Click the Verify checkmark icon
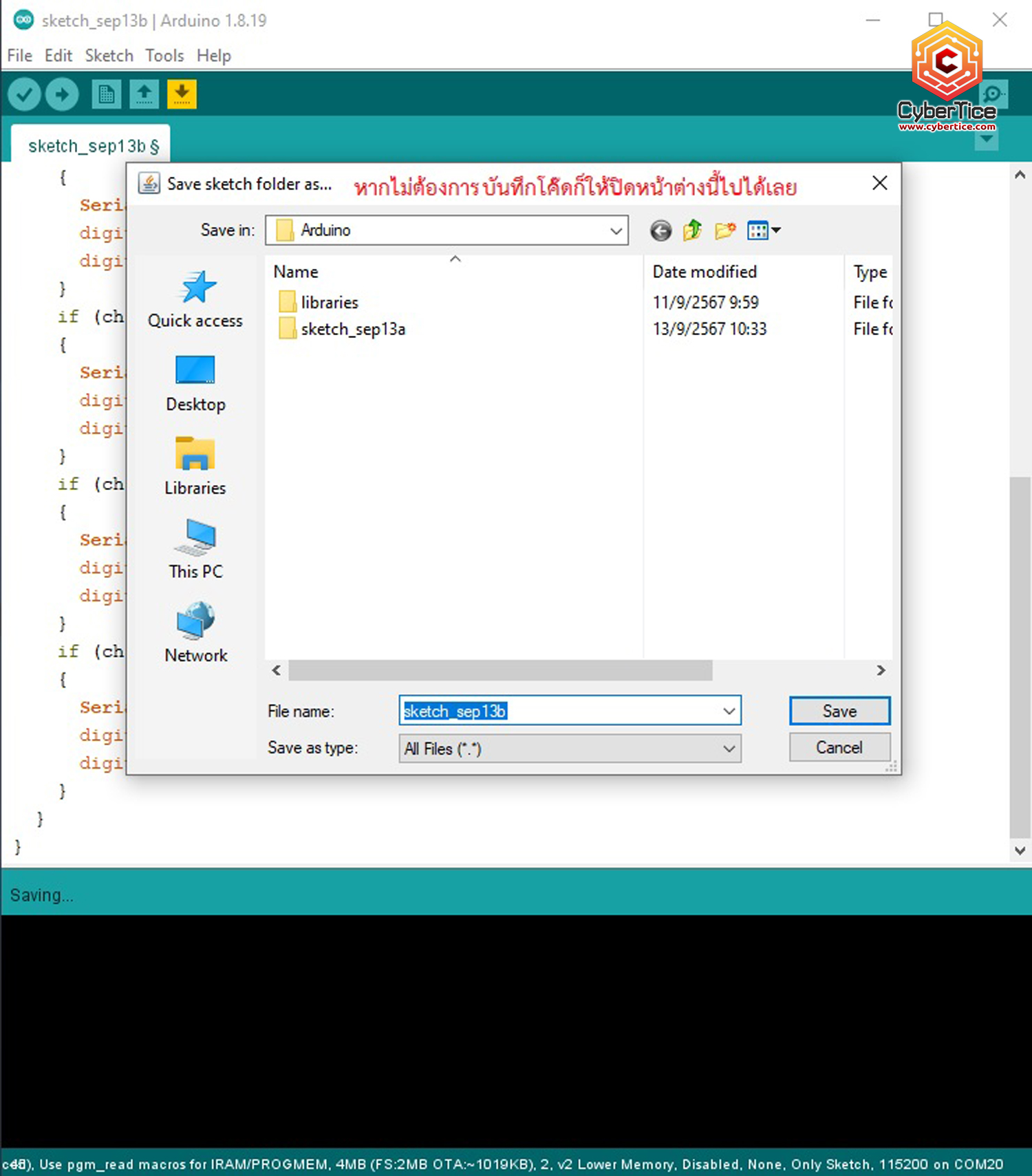This screenshot has height=1176, width=1032. (x=24, y=94)
